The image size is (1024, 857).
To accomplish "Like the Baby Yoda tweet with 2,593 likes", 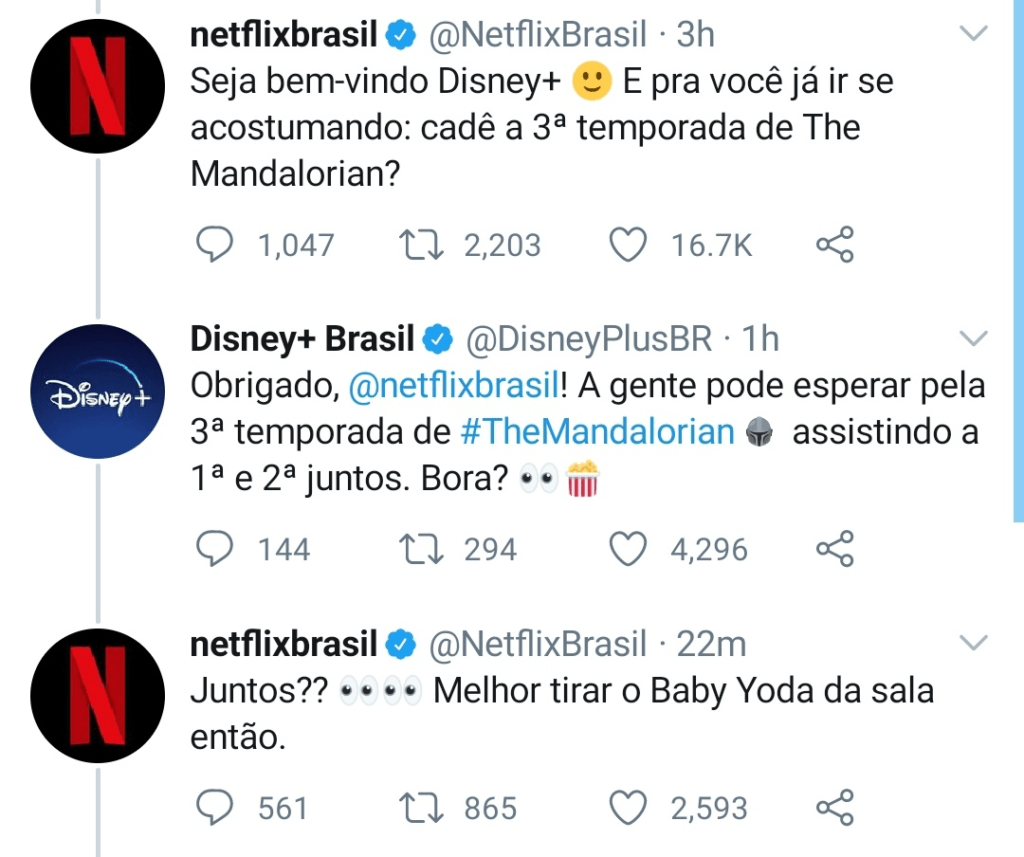I will 628,807.
